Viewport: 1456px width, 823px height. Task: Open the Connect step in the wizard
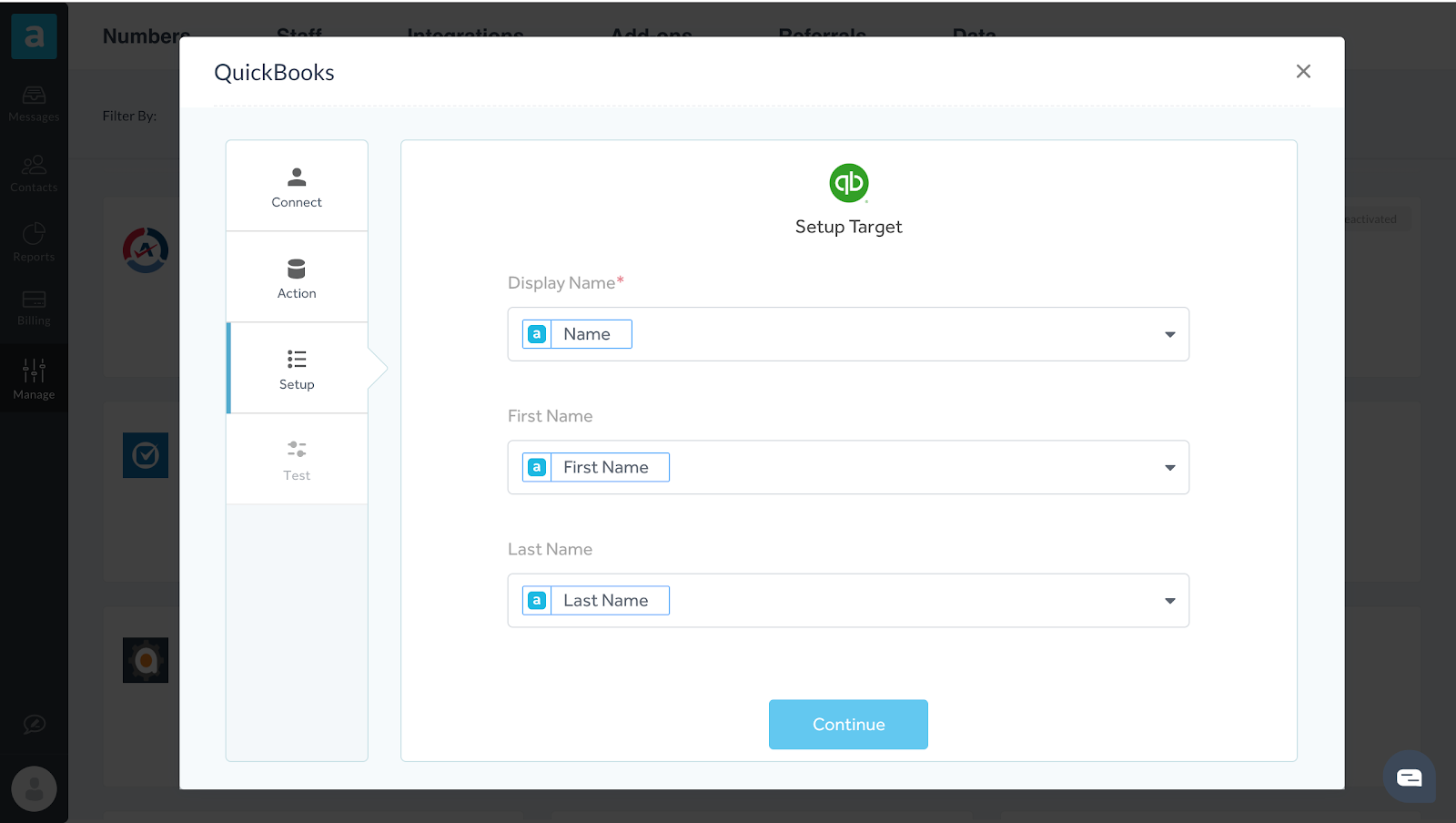point(297,187)
